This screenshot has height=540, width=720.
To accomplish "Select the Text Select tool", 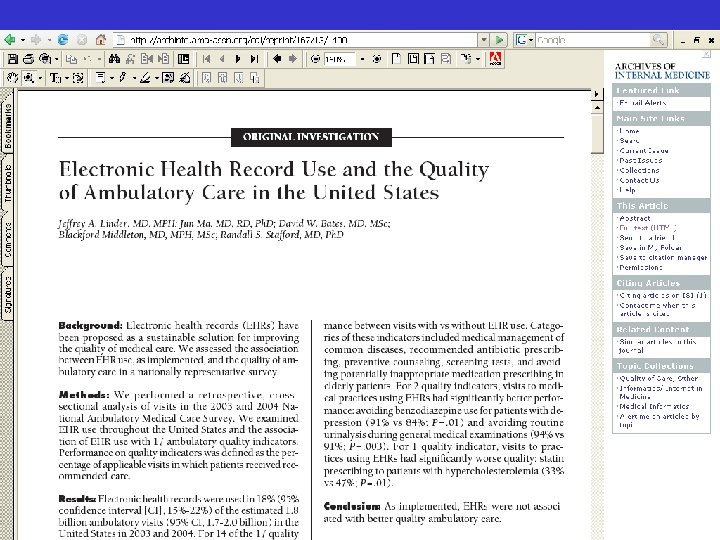I will click(55, 78).
